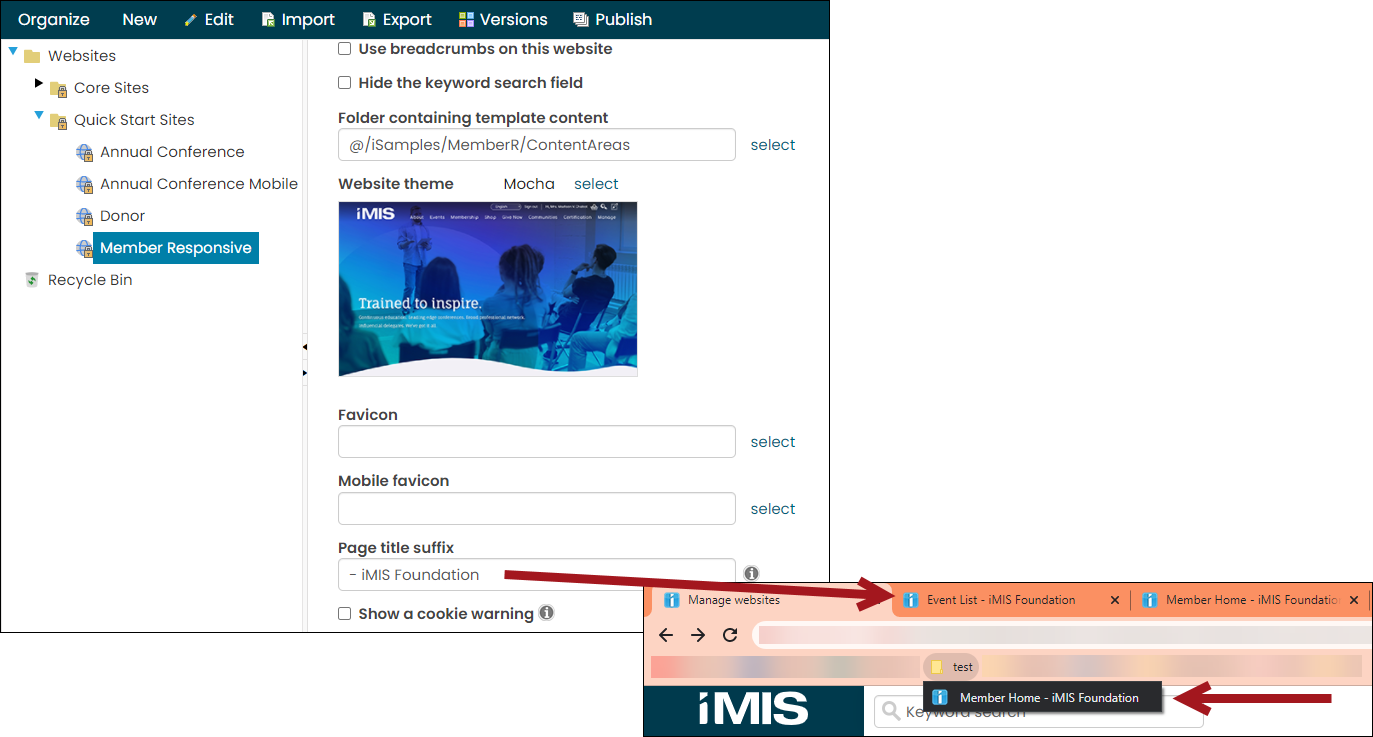Click the iMIS logo on the web page
The height and width of the screenshot is (737, 1373).
point(753,709)
